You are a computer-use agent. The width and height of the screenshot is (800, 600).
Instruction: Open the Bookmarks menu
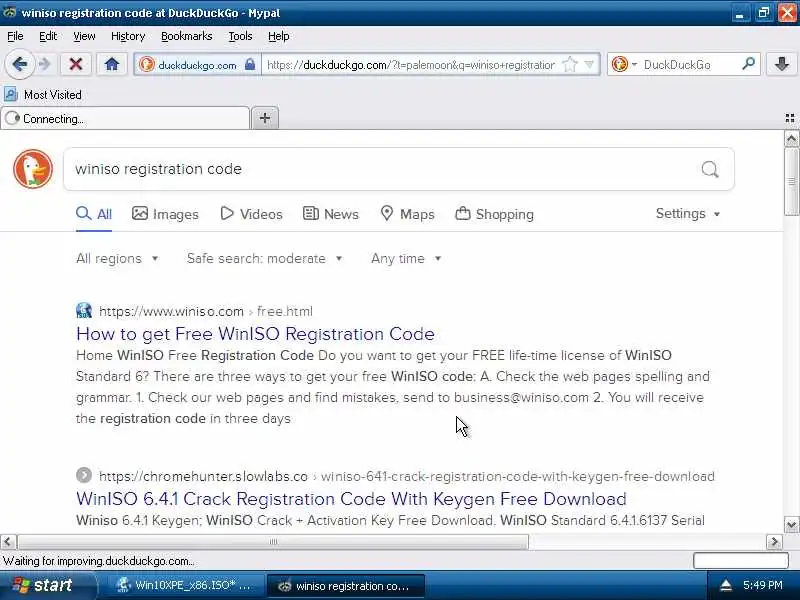pyautogui.click(x=186, y=36)
